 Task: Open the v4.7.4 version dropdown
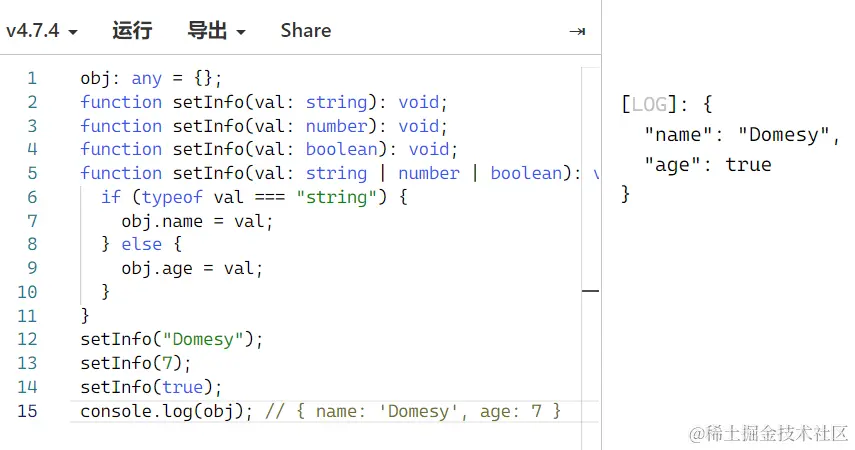tap(41, 31)
